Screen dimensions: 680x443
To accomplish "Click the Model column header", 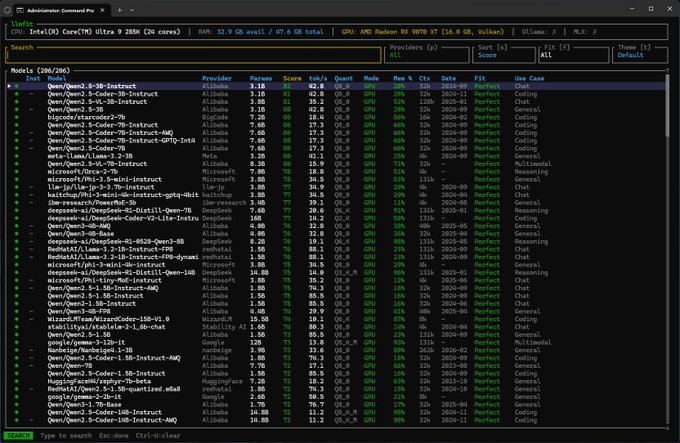I will (57, 78).
